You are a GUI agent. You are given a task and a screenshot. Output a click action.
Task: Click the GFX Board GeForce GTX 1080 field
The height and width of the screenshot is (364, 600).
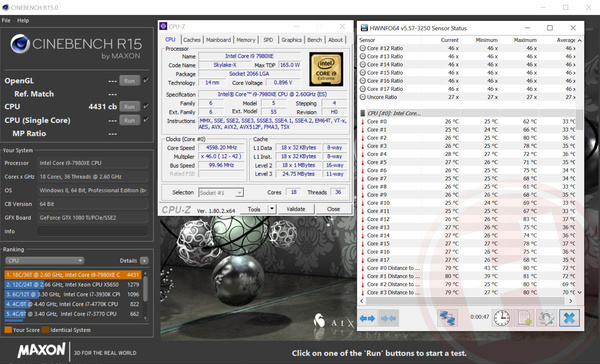(93, 217)
